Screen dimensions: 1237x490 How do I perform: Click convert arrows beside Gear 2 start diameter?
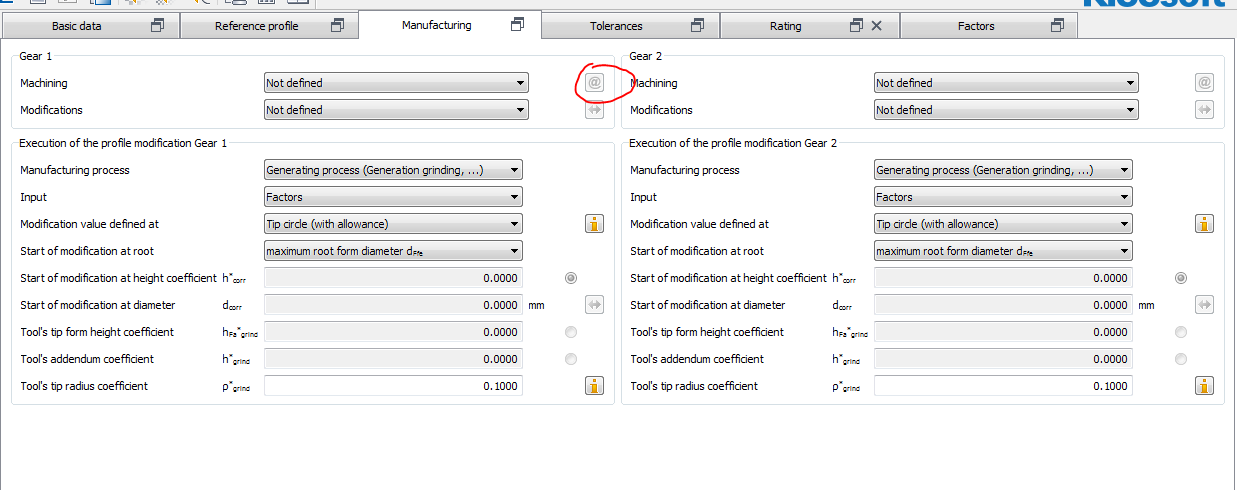click(x=1204, y=305)
